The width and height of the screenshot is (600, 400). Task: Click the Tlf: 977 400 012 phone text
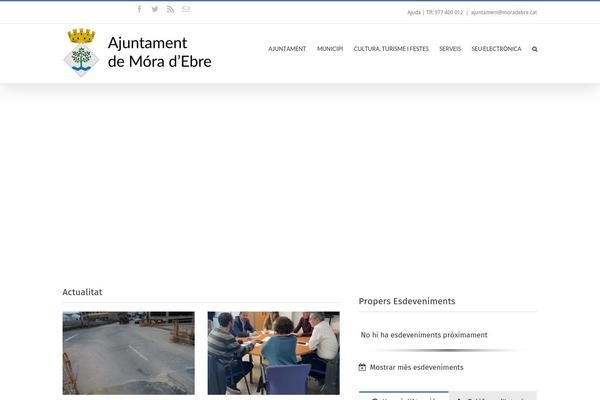445,13
